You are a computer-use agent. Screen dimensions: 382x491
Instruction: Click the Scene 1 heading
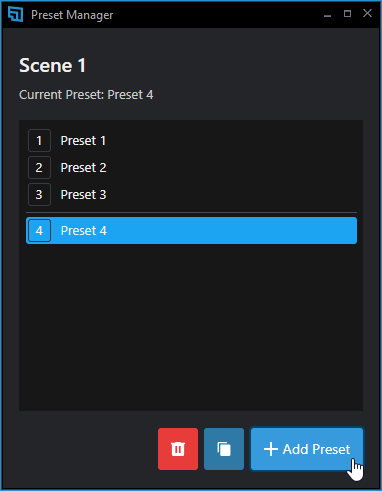click(x=52, y=65)
